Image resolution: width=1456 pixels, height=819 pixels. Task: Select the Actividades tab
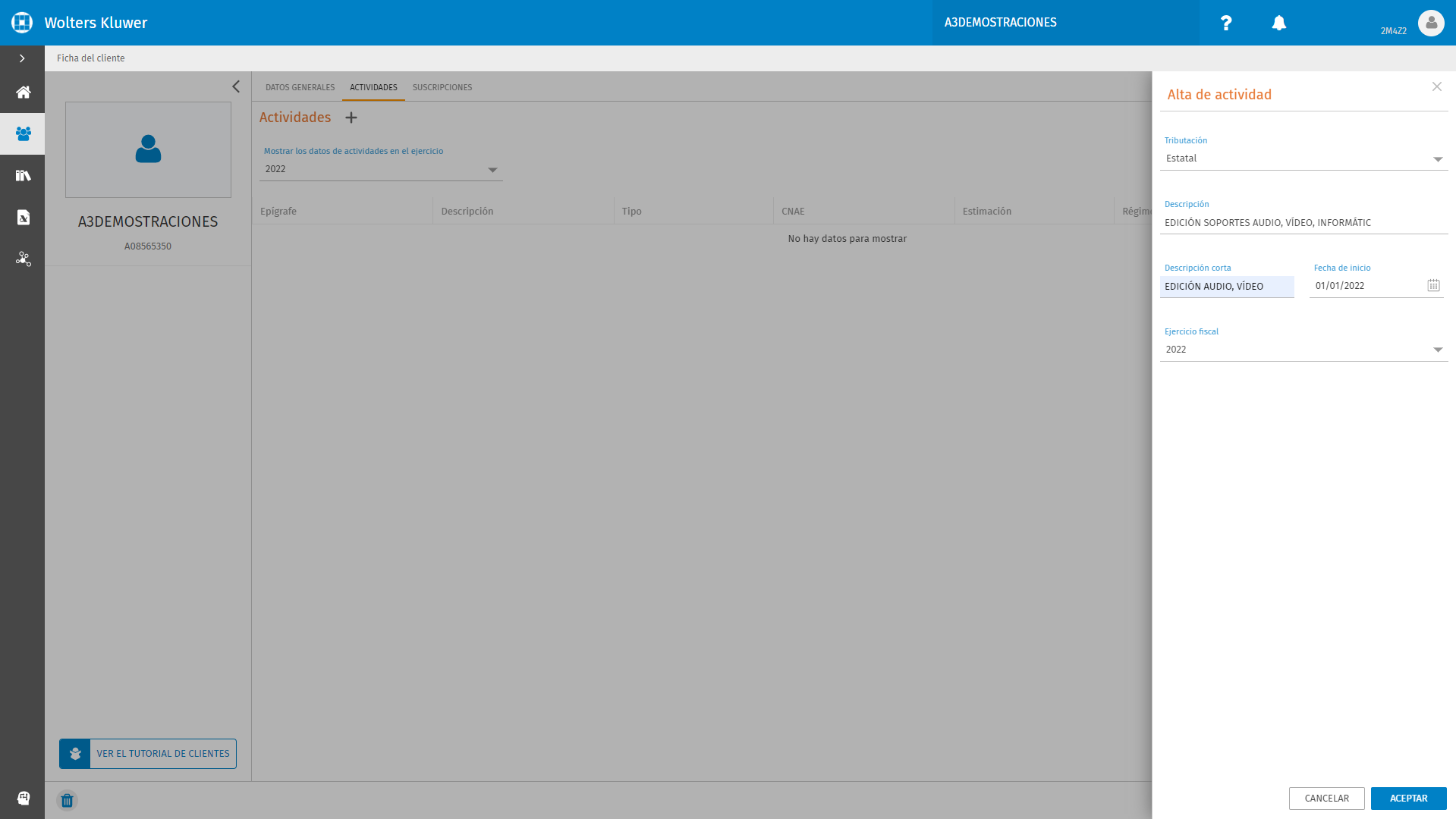(373, 87)
